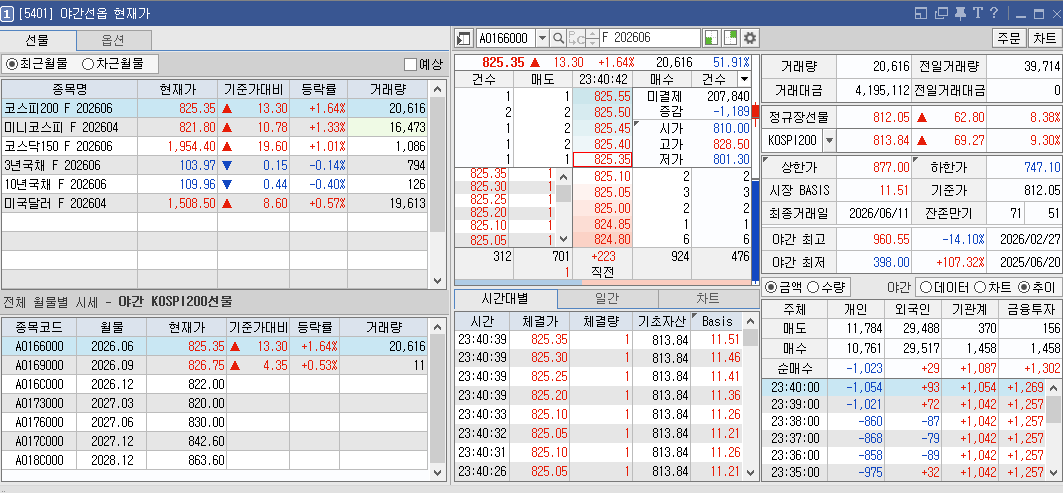Click the stepper down arrow next to F 202606
This screenshot has width=1063, height=493.
593,42
